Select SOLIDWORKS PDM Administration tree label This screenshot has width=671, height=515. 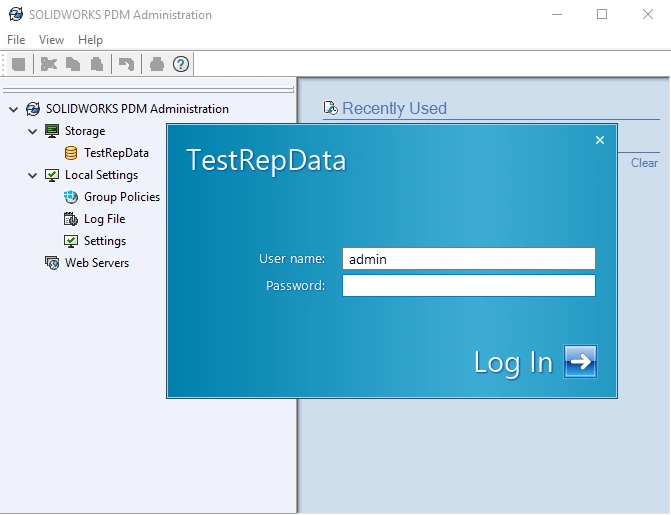point(137,109)
